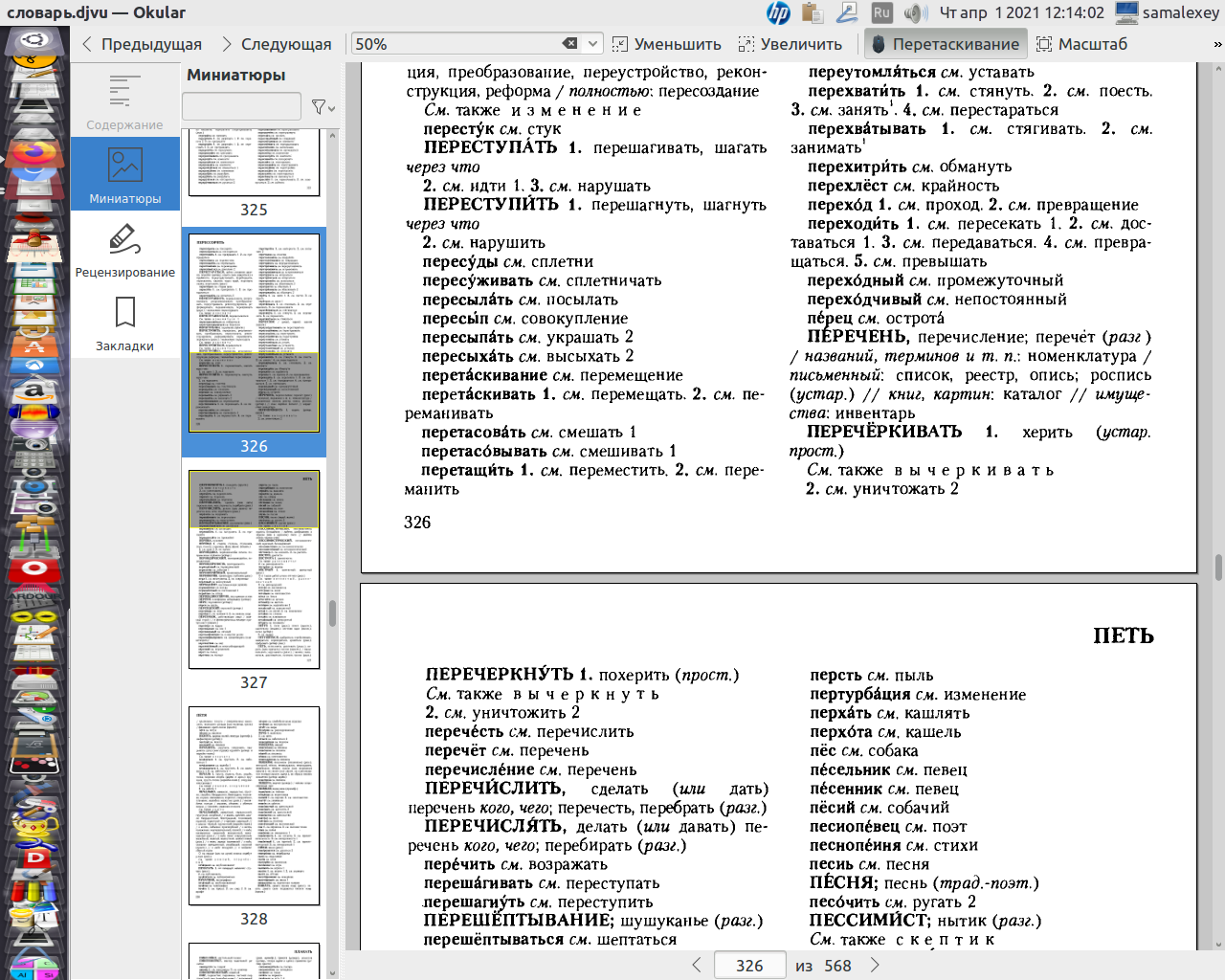
Task: Click the Увеличить zoom in button
Action: 791,44
